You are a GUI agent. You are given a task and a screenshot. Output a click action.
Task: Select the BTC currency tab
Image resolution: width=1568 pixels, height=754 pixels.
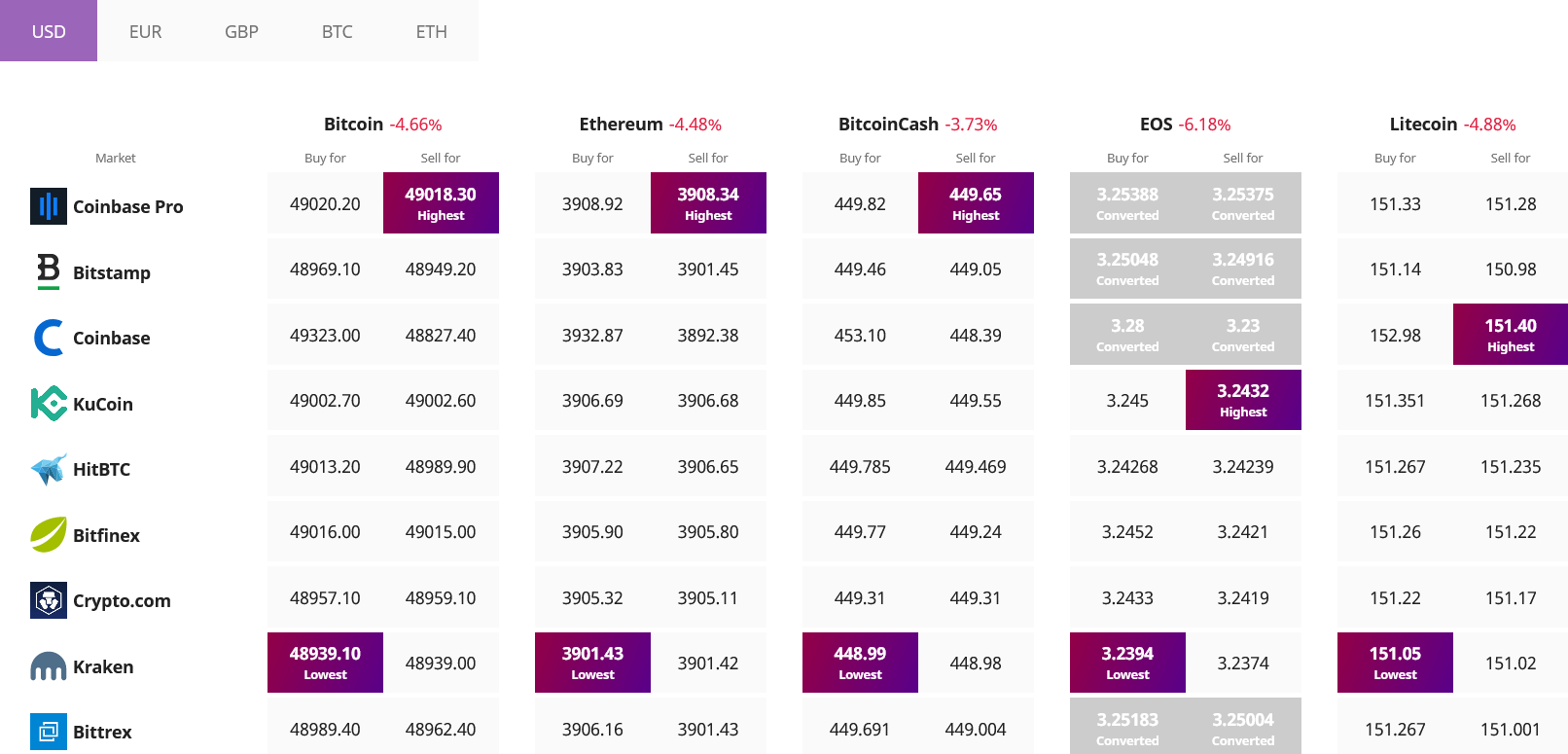pos(337,31)
